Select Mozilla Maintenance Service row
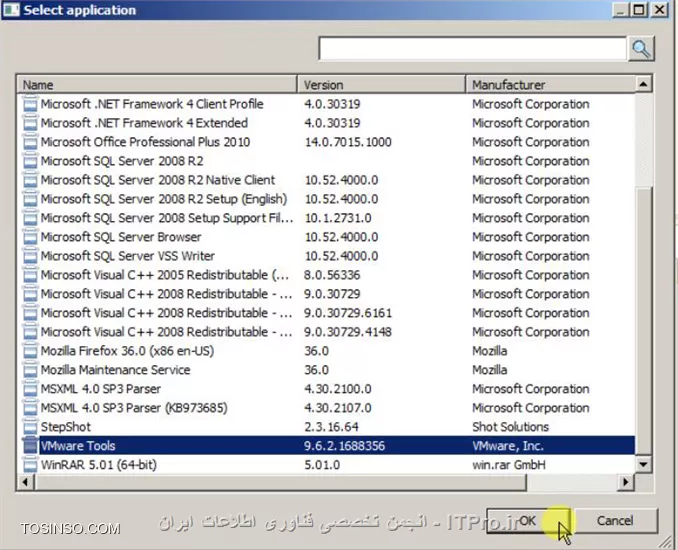 tap(326, 370)
